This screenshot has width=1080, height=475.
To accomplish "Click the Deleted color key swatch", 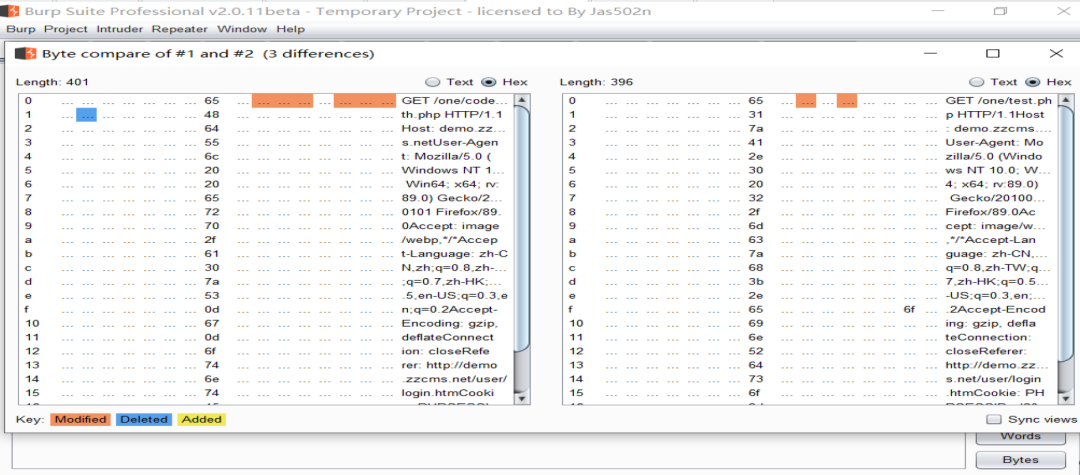I will click(x=143, y=419).
